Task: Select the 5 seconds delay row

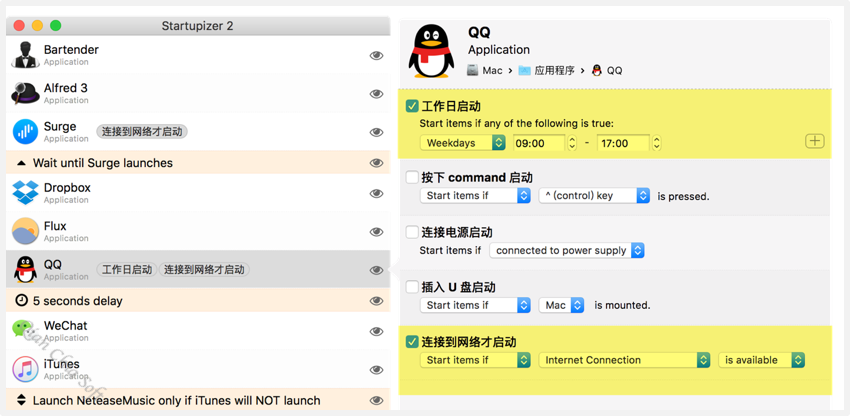Action: point(198,300)
